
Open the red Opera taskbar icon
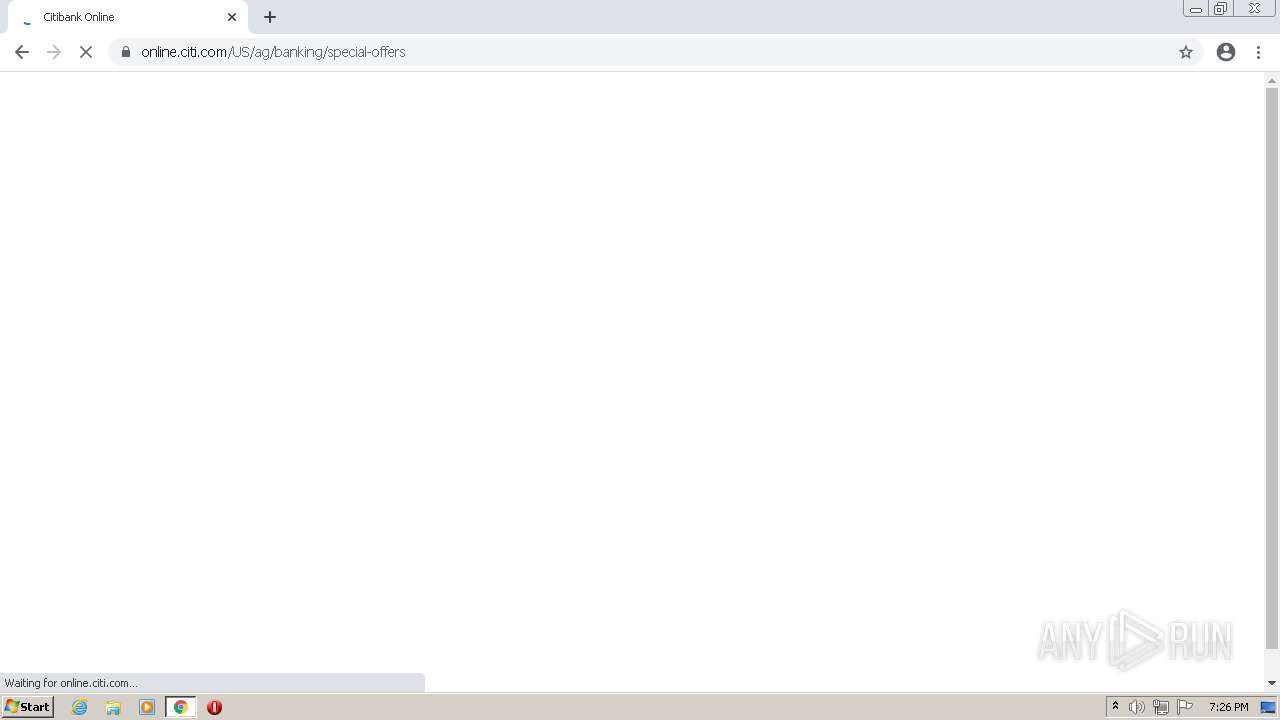pos(214,707)
